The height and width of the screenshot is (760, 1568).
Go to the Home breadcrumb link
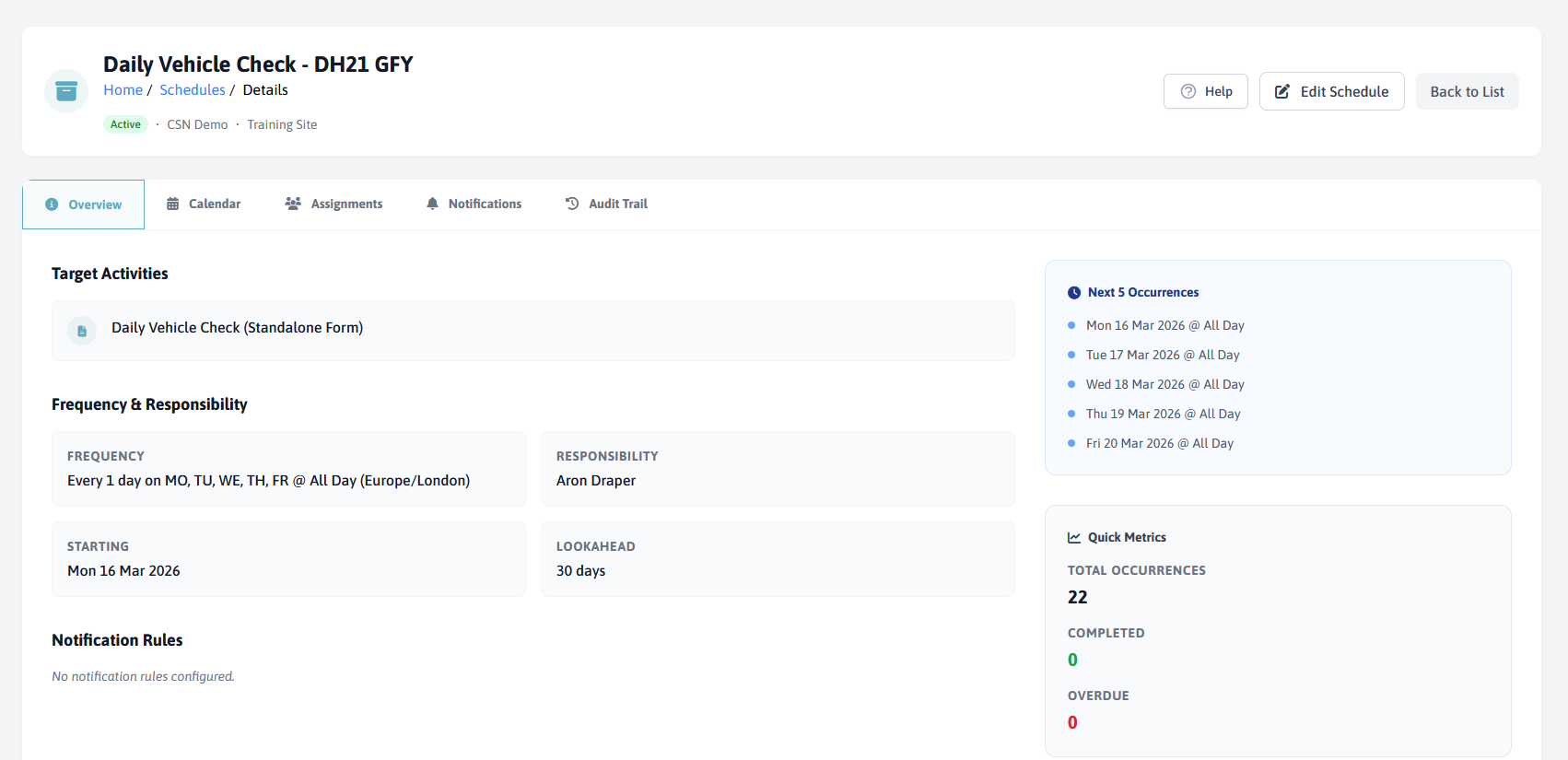click(x=123, y=90)
